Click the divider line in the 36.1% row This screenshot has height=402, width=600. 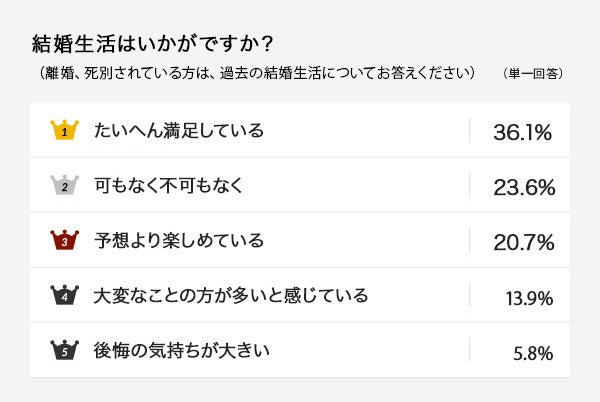470,130
